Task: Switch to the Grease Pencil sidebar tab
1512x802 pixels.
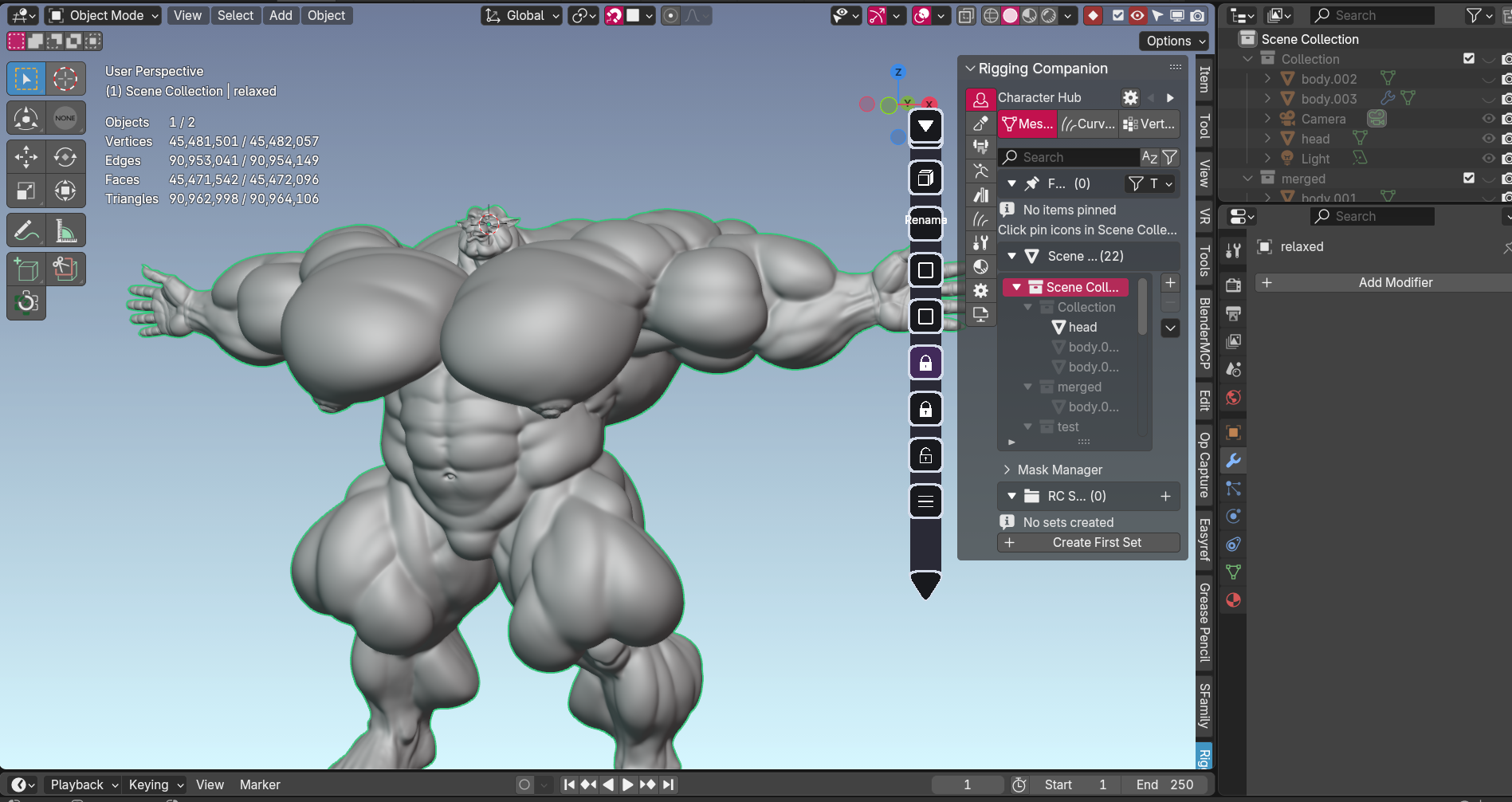Action: 1204,623
